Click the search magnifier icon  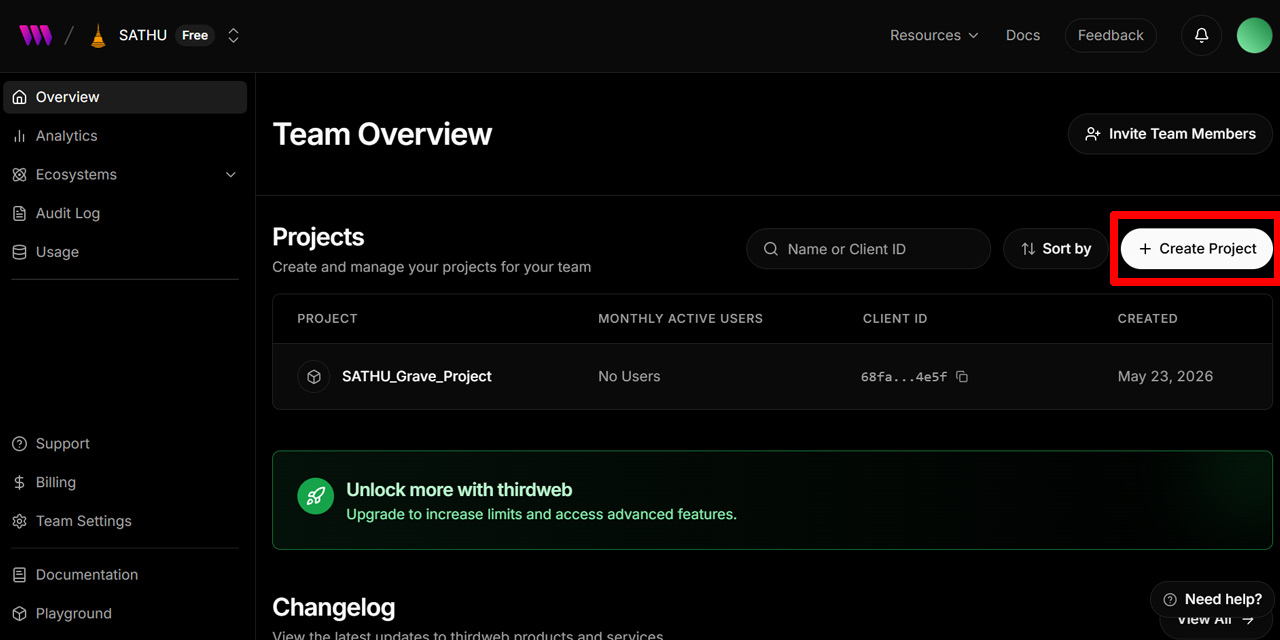pyautogui.click(x=771, y=249)
